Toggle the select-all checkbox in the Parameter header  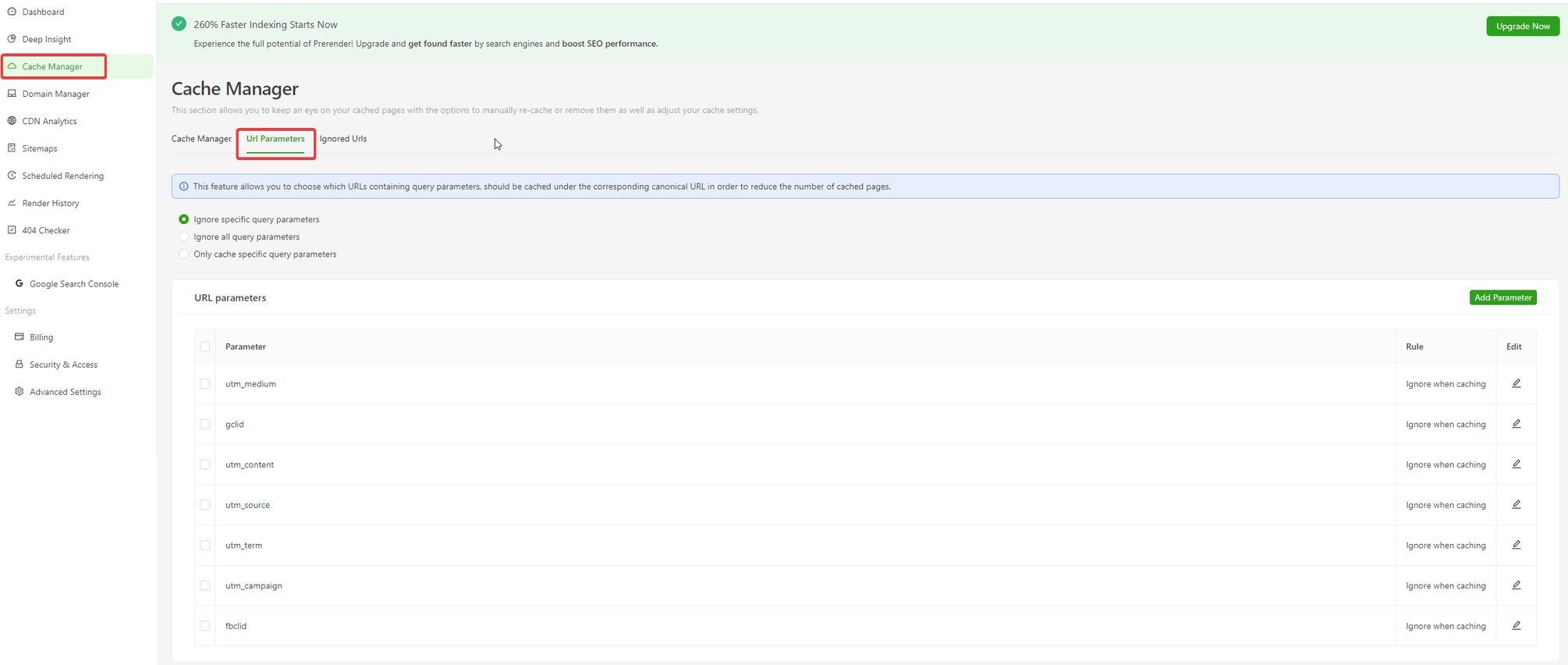click(205, 347)
